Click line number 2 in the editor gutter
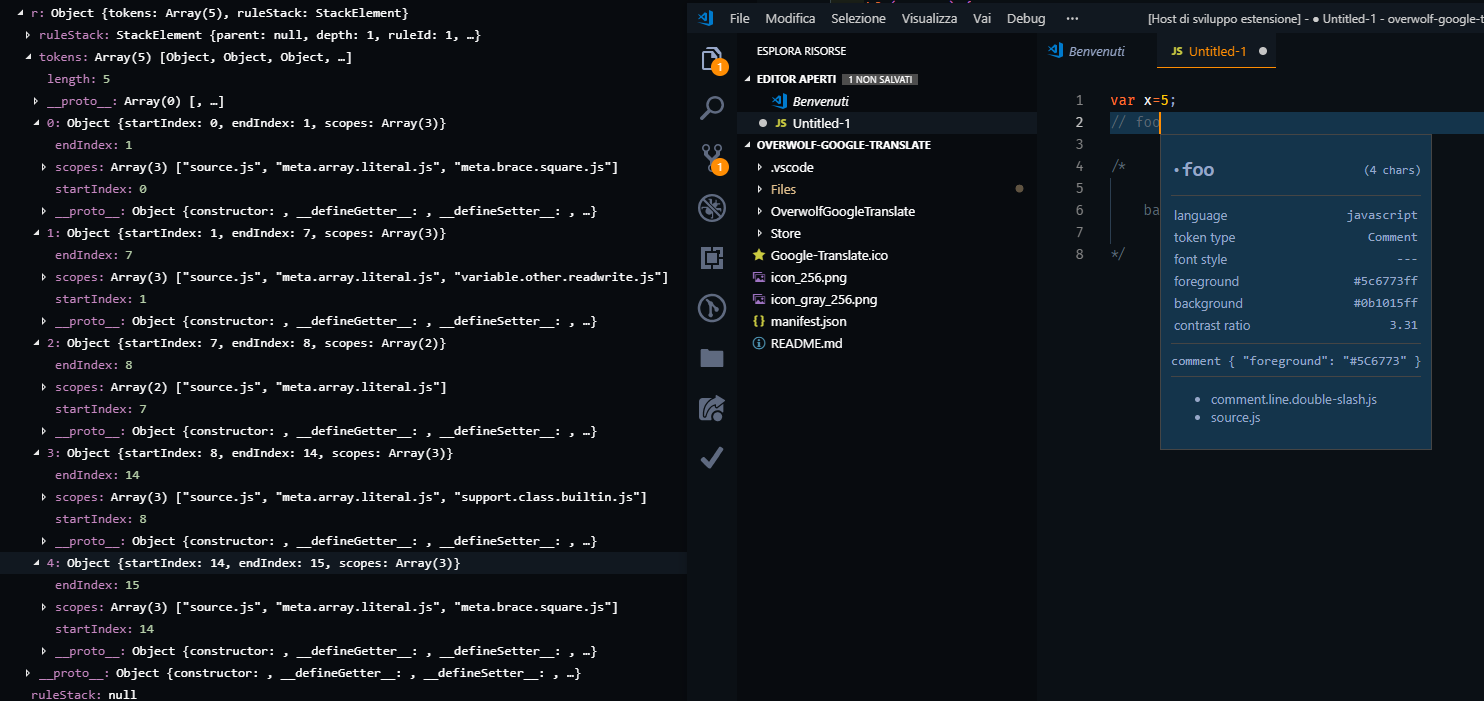Screen dimensions: 1484x701 tap(1078, 123)
